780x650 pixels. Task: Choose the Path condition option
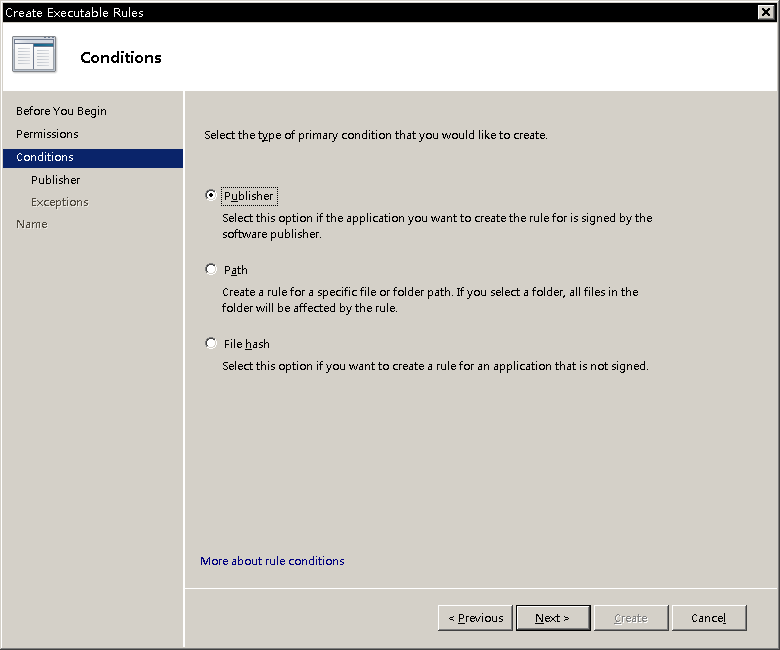coord(211,269)
